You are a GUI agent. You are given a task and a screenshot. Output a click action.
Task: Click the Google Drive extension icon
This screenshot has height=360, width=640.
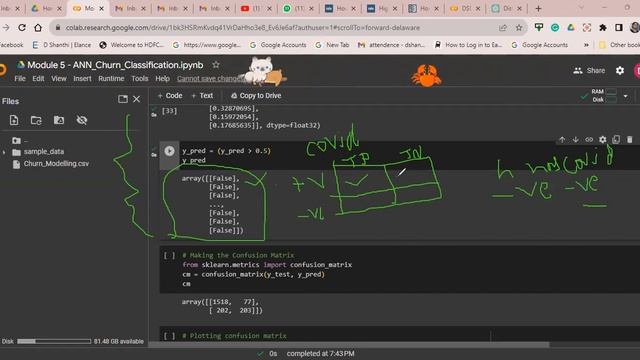571,28
